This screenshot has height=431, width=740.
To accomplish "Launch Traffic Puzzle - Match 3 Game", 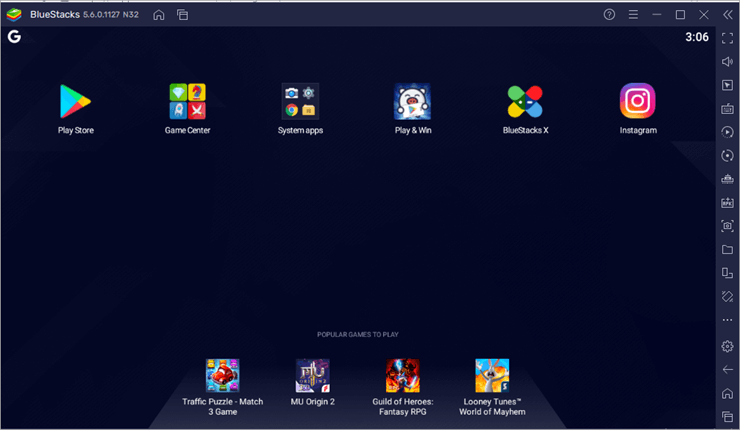I will (x=222, y=376).
